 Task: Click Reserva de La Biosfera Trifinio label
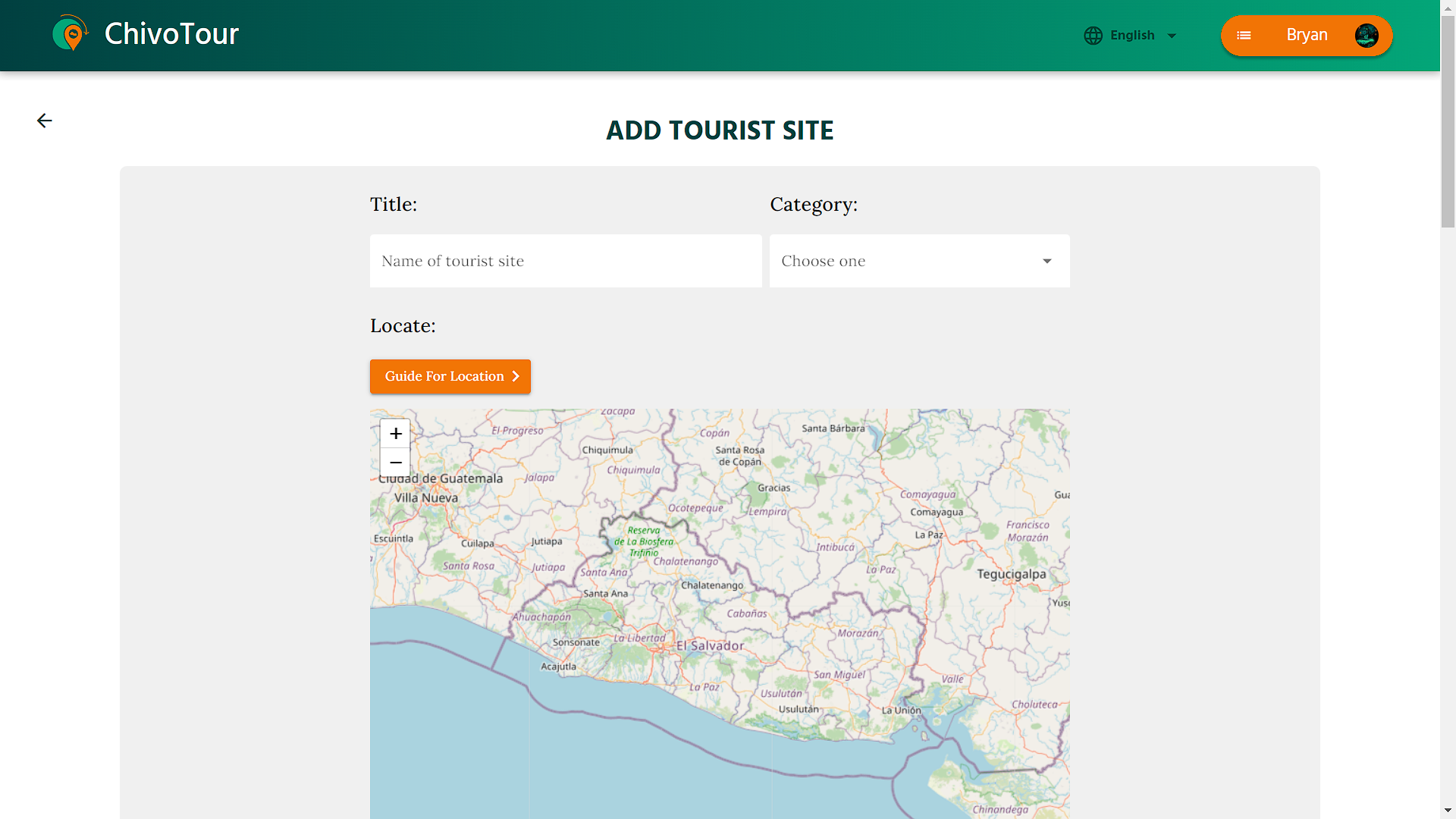click(644, 541)
